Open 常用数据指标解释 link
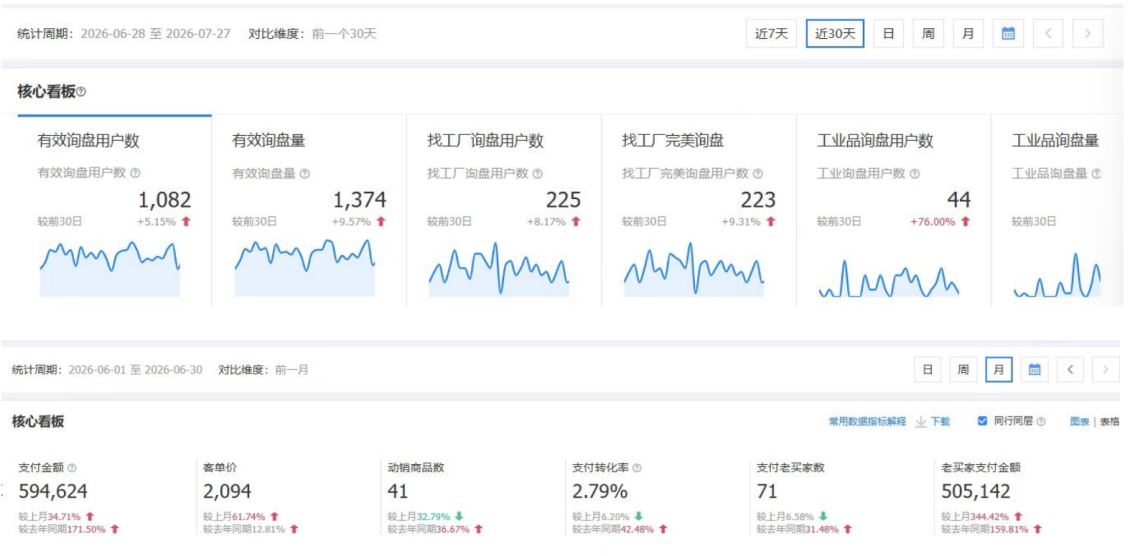The width and height of the screenshot is (1130, 556). click(867, 421)
